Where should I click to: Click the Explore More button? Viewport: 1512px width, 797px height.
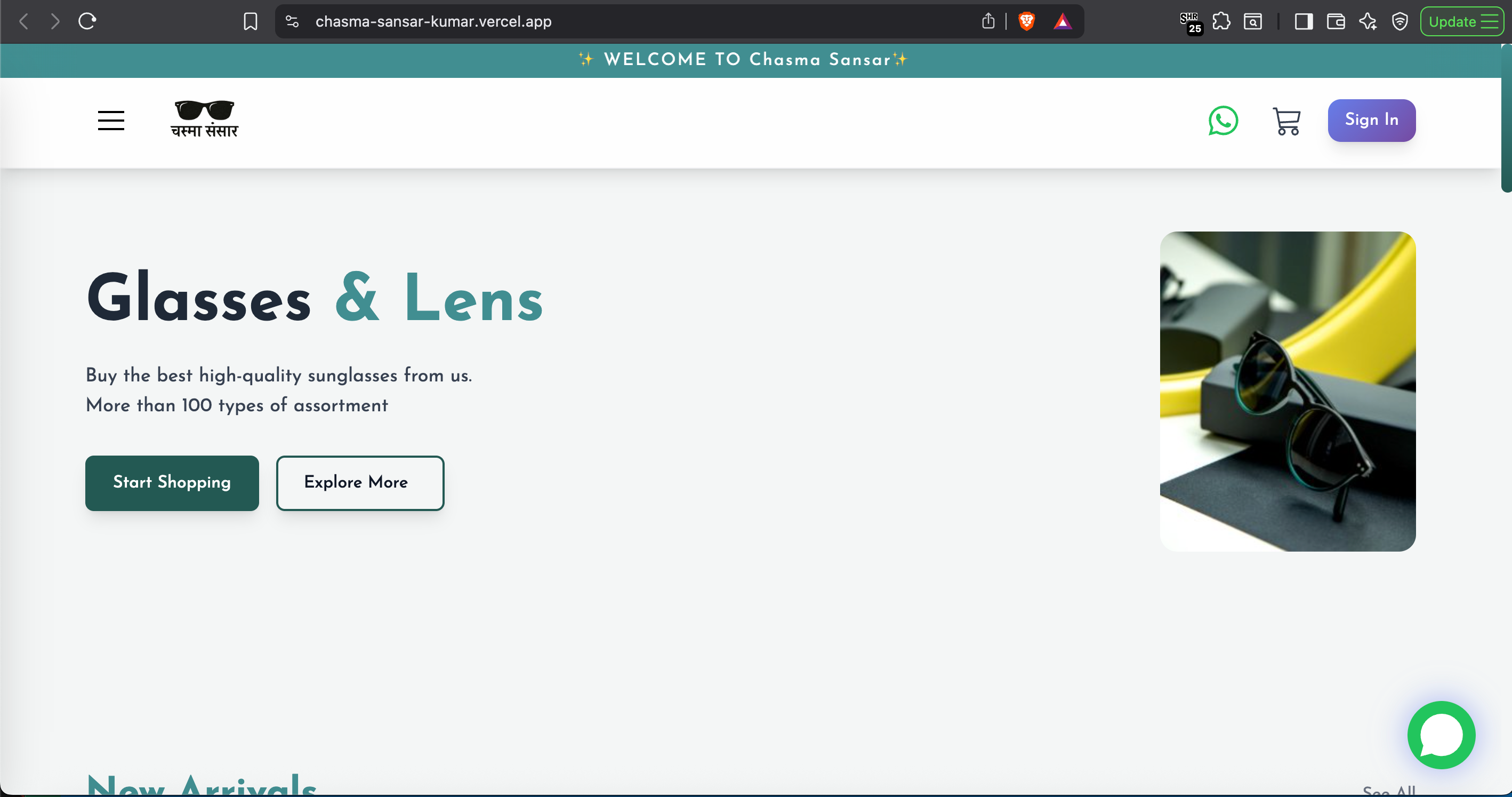coord(360,483)
